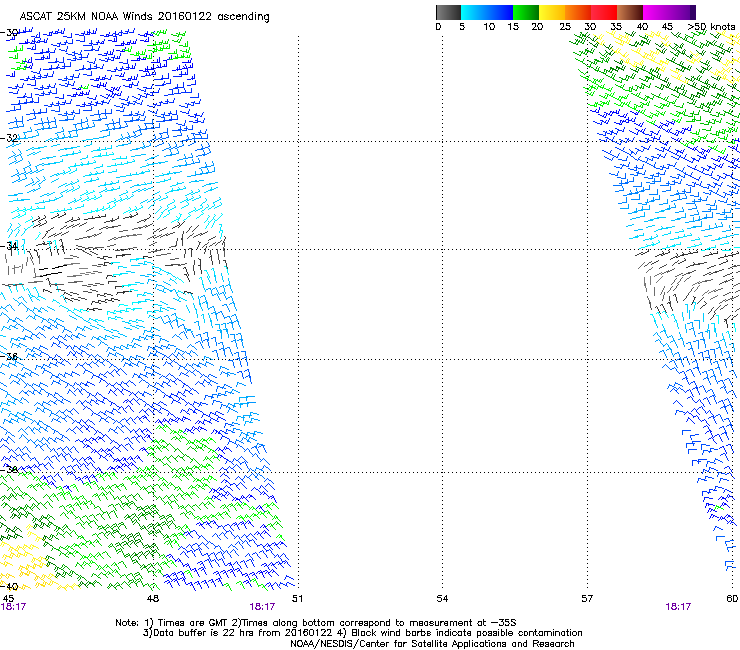Click the "-38" latitude axis label
Image resolution: width=740 pixels, height=650 pixels.
click(9, 470)
